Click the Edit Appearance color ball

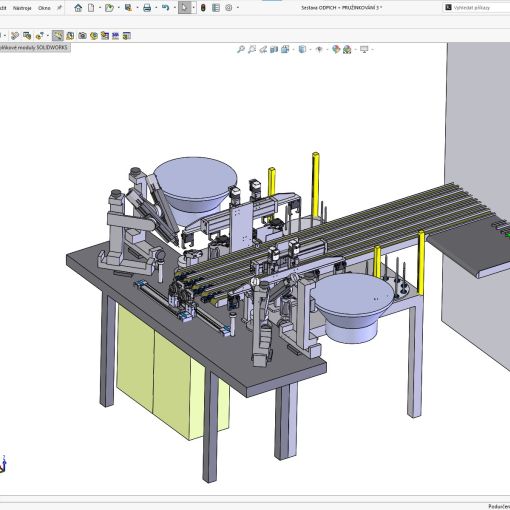[336, 50]
